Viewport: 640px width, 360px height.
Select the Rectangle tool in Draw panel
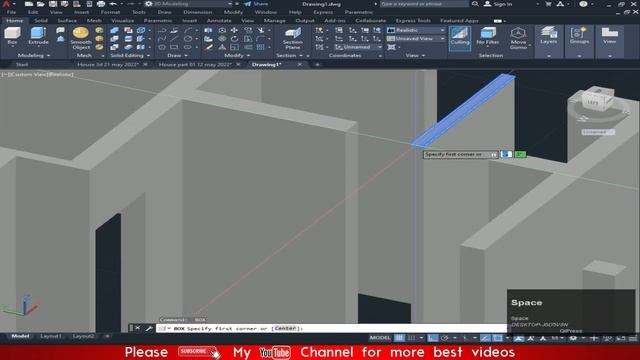point(174,47)
